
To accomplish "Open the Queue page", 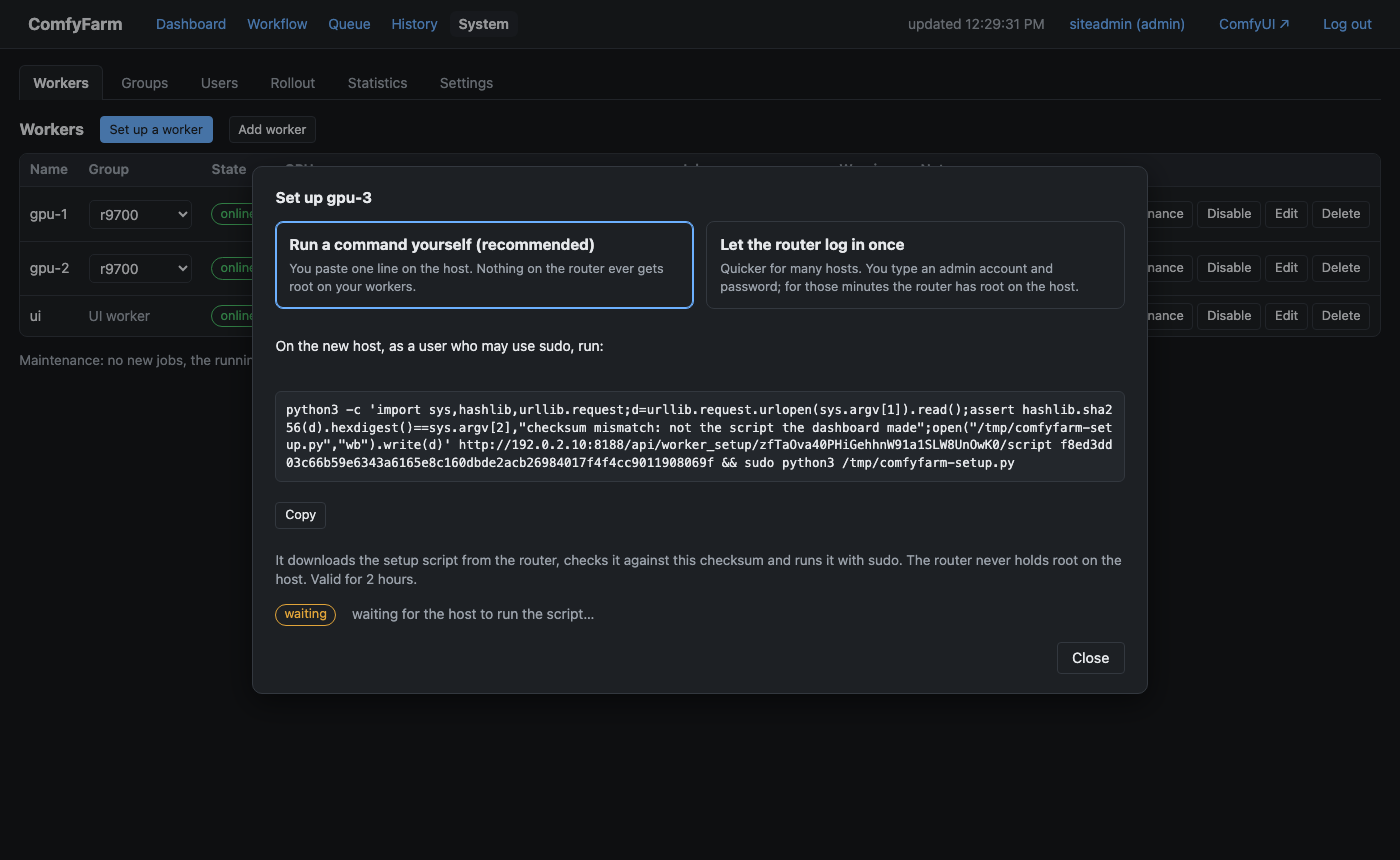I will (x=349, y=24).
